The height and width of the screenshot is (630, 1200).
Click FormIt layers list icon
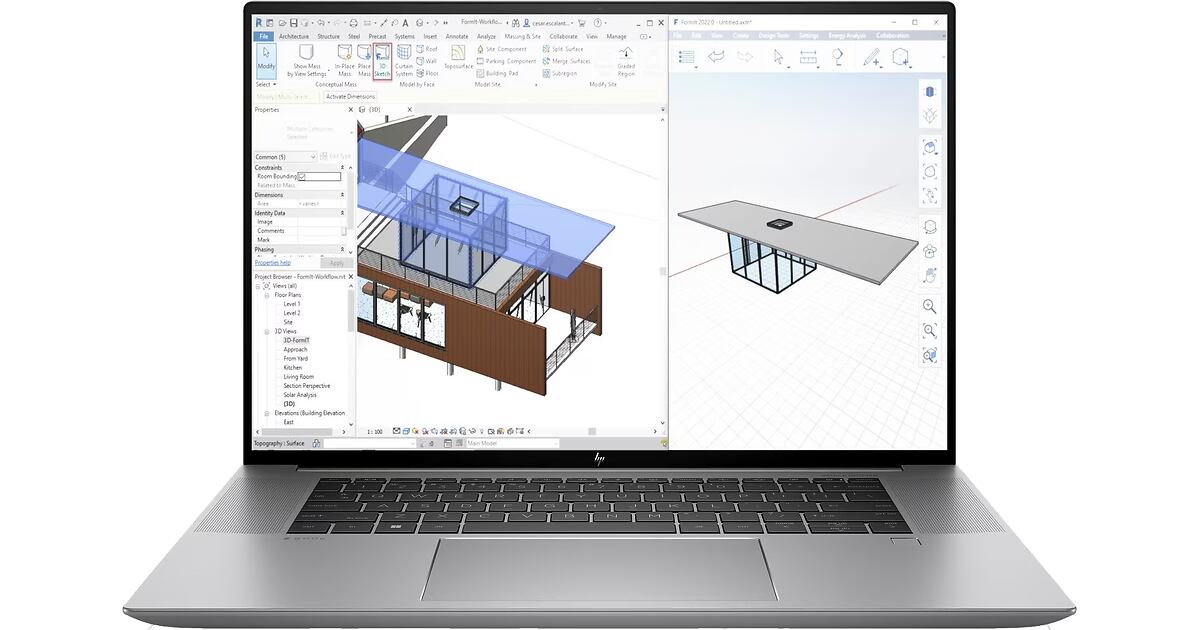pyautogui.click(x=687, y=57)
